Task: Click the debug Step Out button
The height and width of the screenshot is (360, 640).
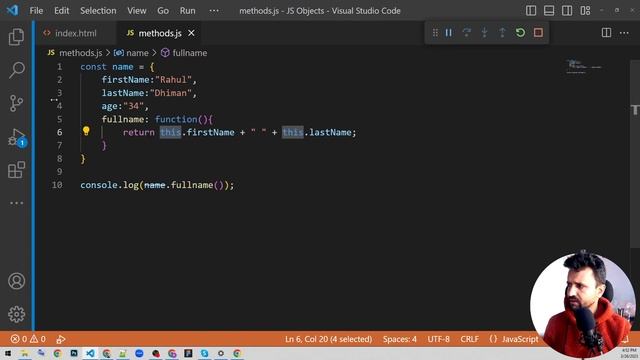Action: tap(502, 33)
